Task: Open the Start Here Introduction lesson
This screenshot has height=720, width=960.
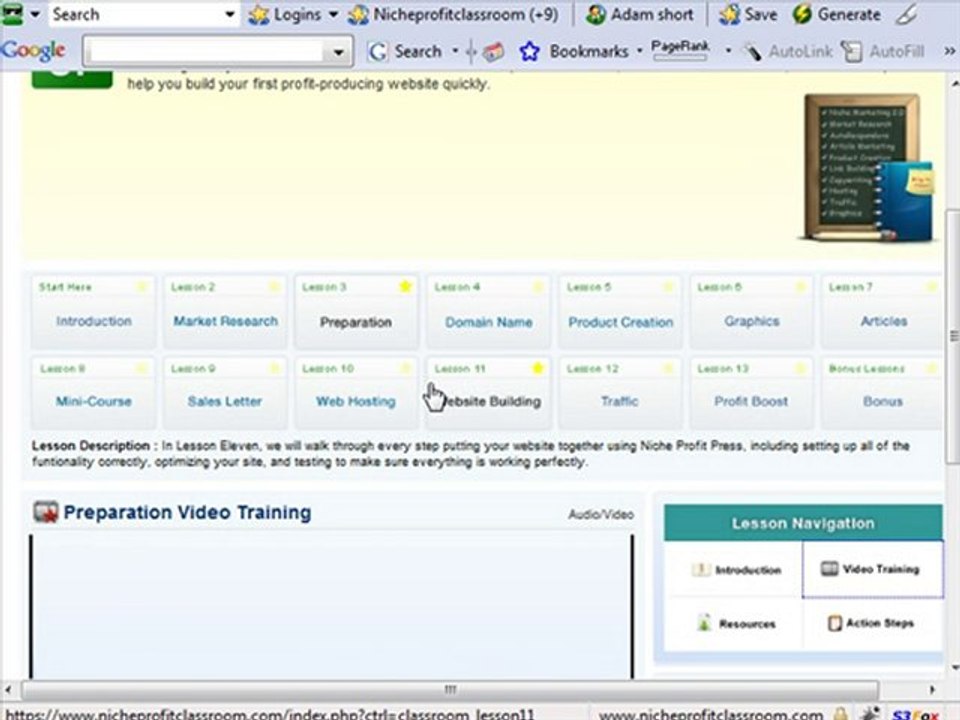Action: click(93, 313)
